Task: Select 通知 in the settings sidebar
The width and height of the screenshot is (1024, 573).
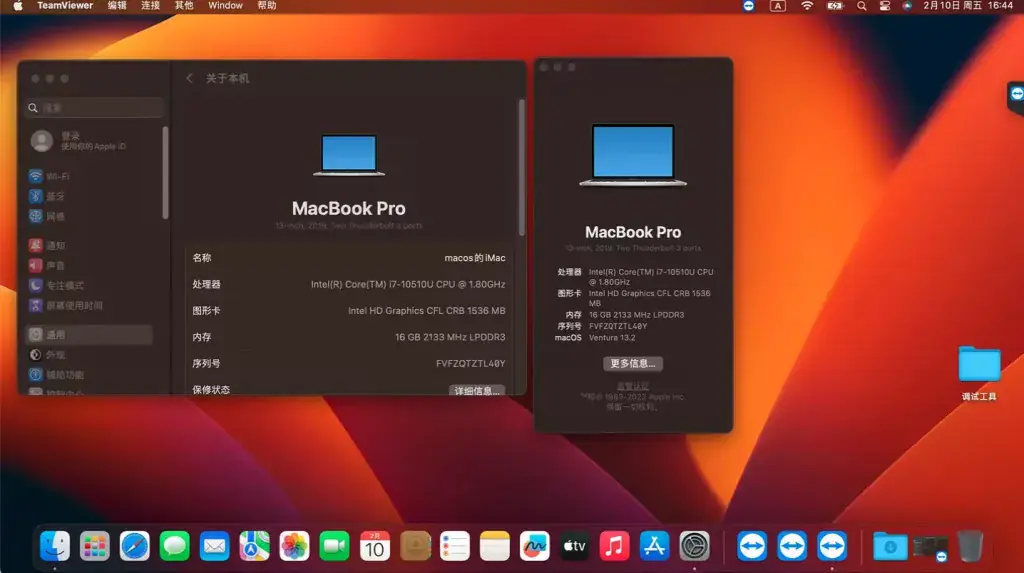Action: tap(89, 246)
